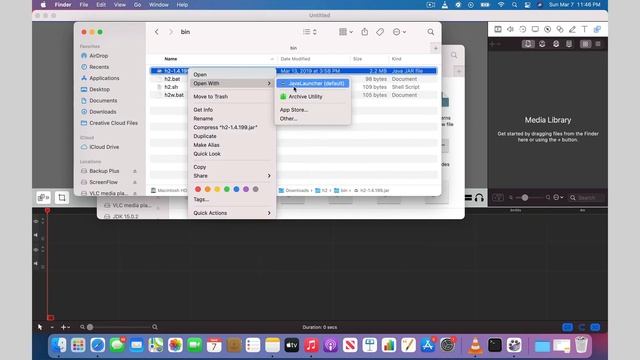Open Safari from the Dock
This screenshot has height=360, width=640.
(x=98, y=345)
